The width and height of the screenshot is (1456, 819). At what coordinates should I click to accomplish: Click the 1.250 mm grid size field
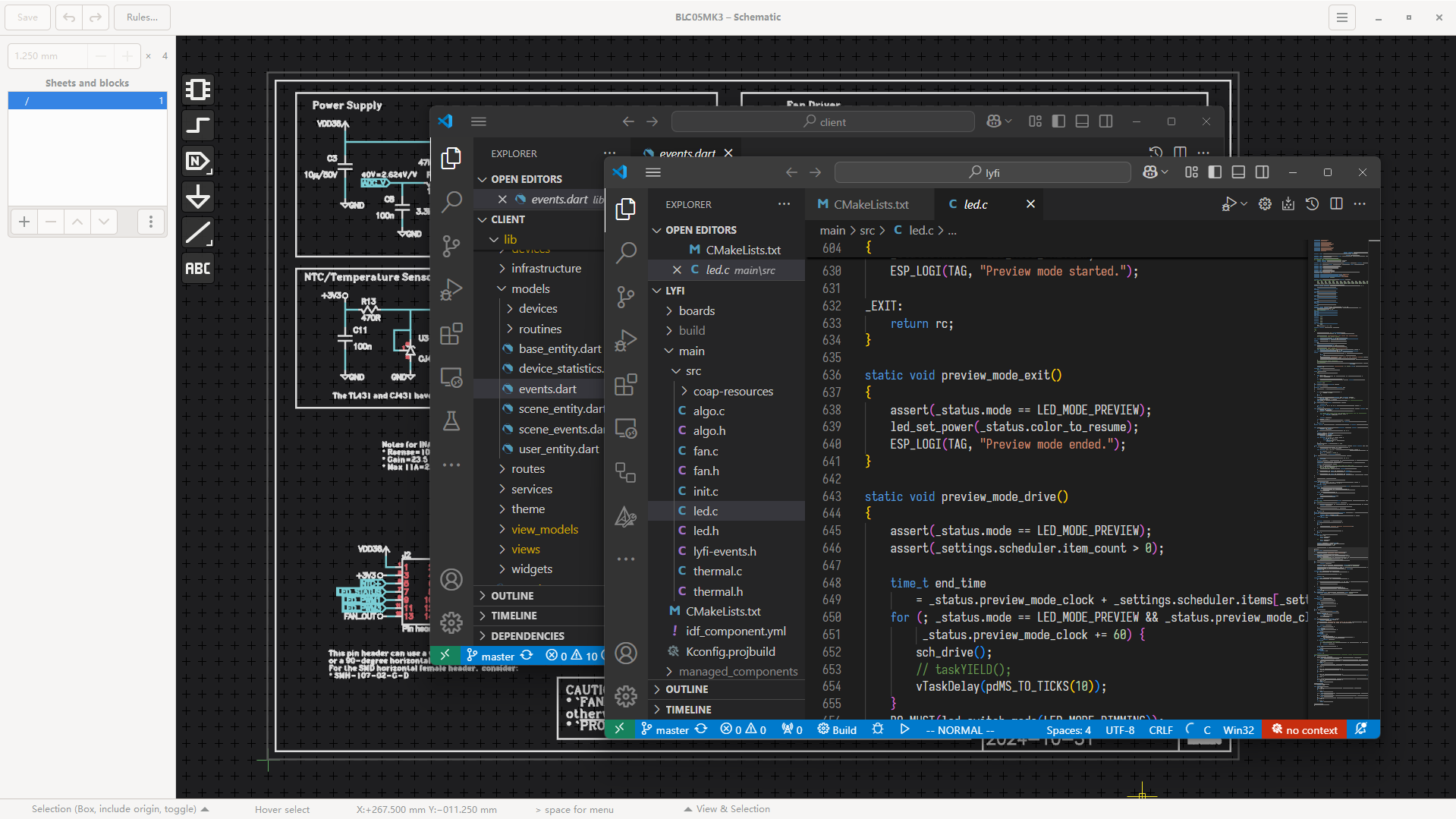(x=49, y=55)
